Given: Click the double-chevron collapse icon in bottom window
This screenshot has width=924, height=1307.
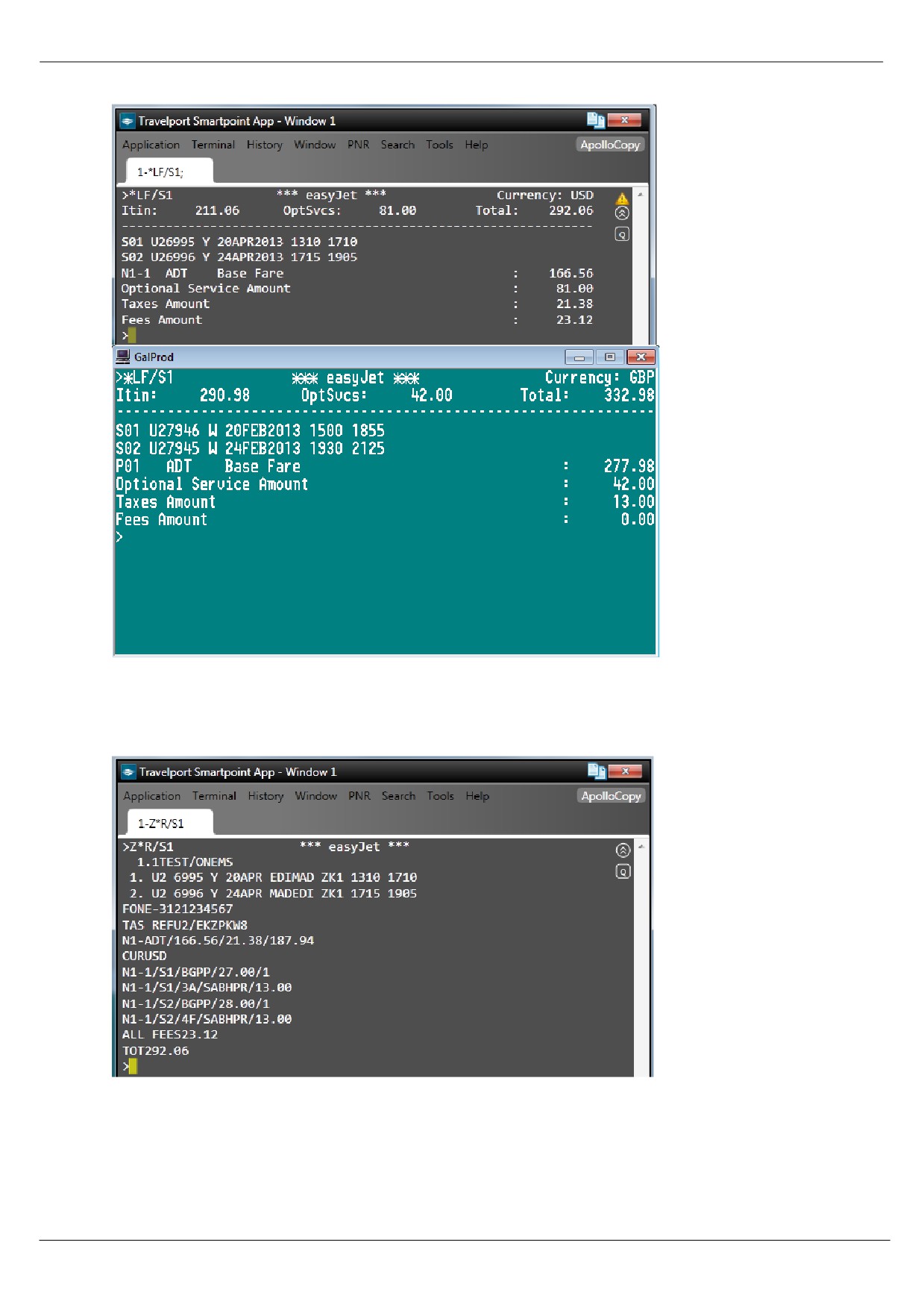Looking at the screenshot, I should (x=623, y=850).
